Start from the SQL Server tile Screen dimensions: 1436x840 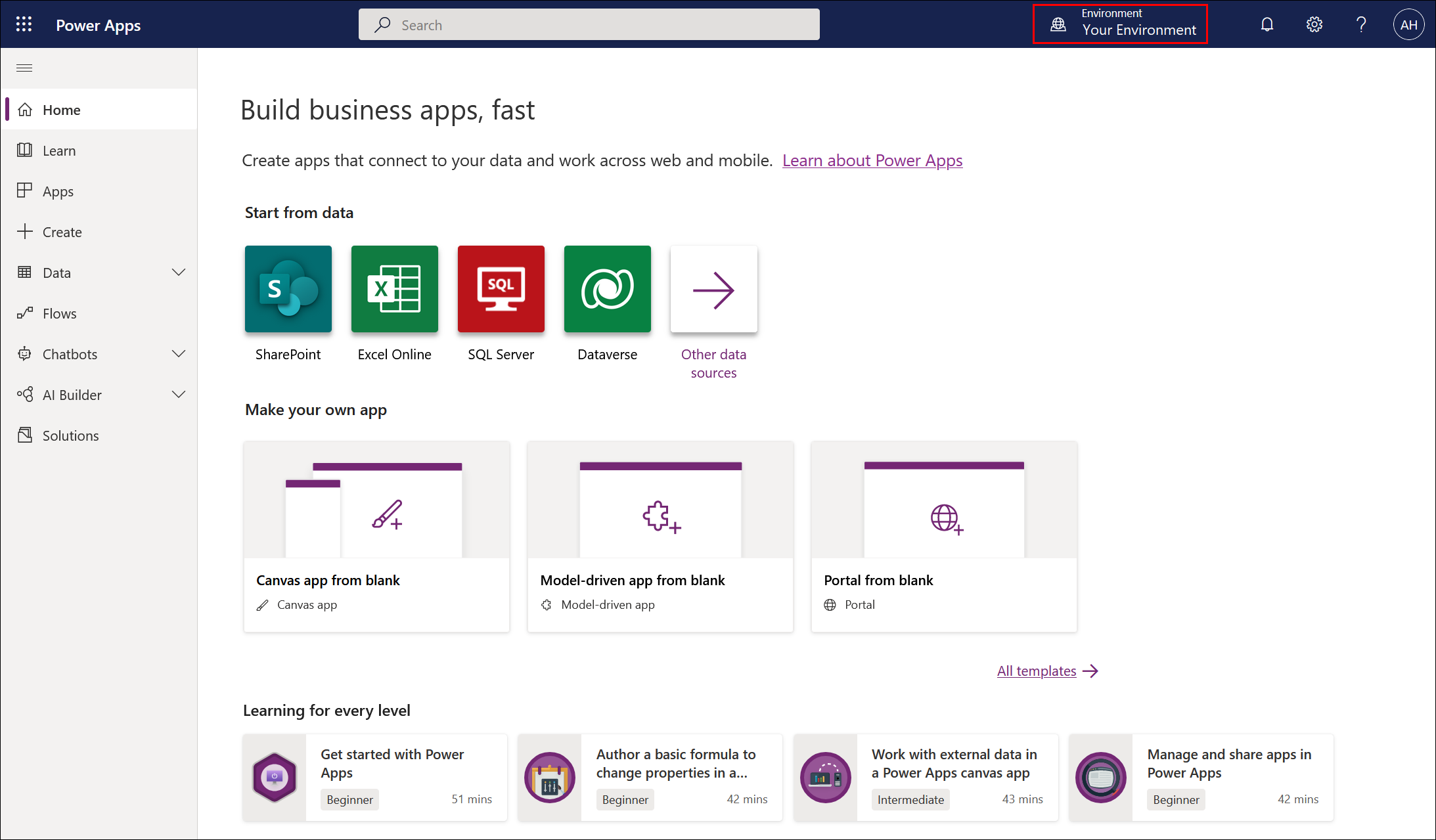[501, 289]
